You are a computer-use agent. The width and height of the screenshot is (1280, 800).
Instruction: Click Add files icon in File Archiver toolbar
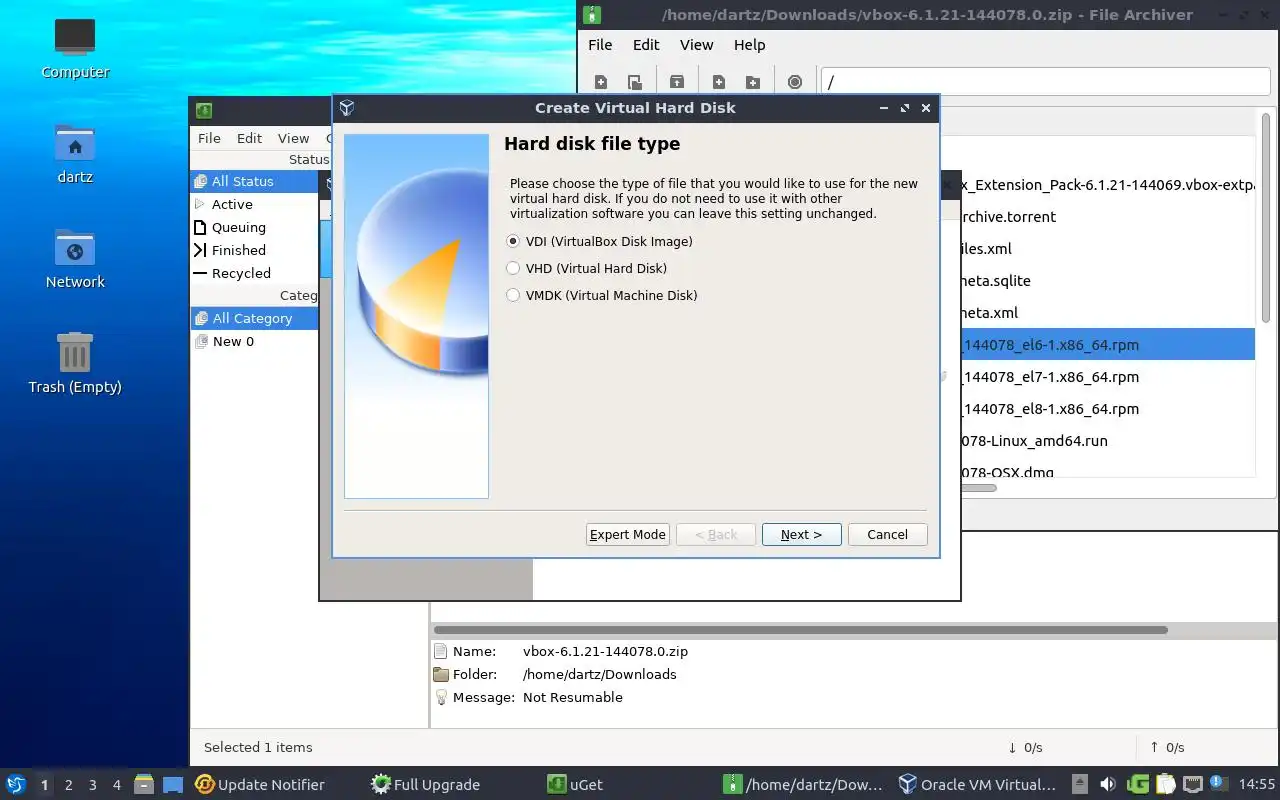[x=719, y=82]
